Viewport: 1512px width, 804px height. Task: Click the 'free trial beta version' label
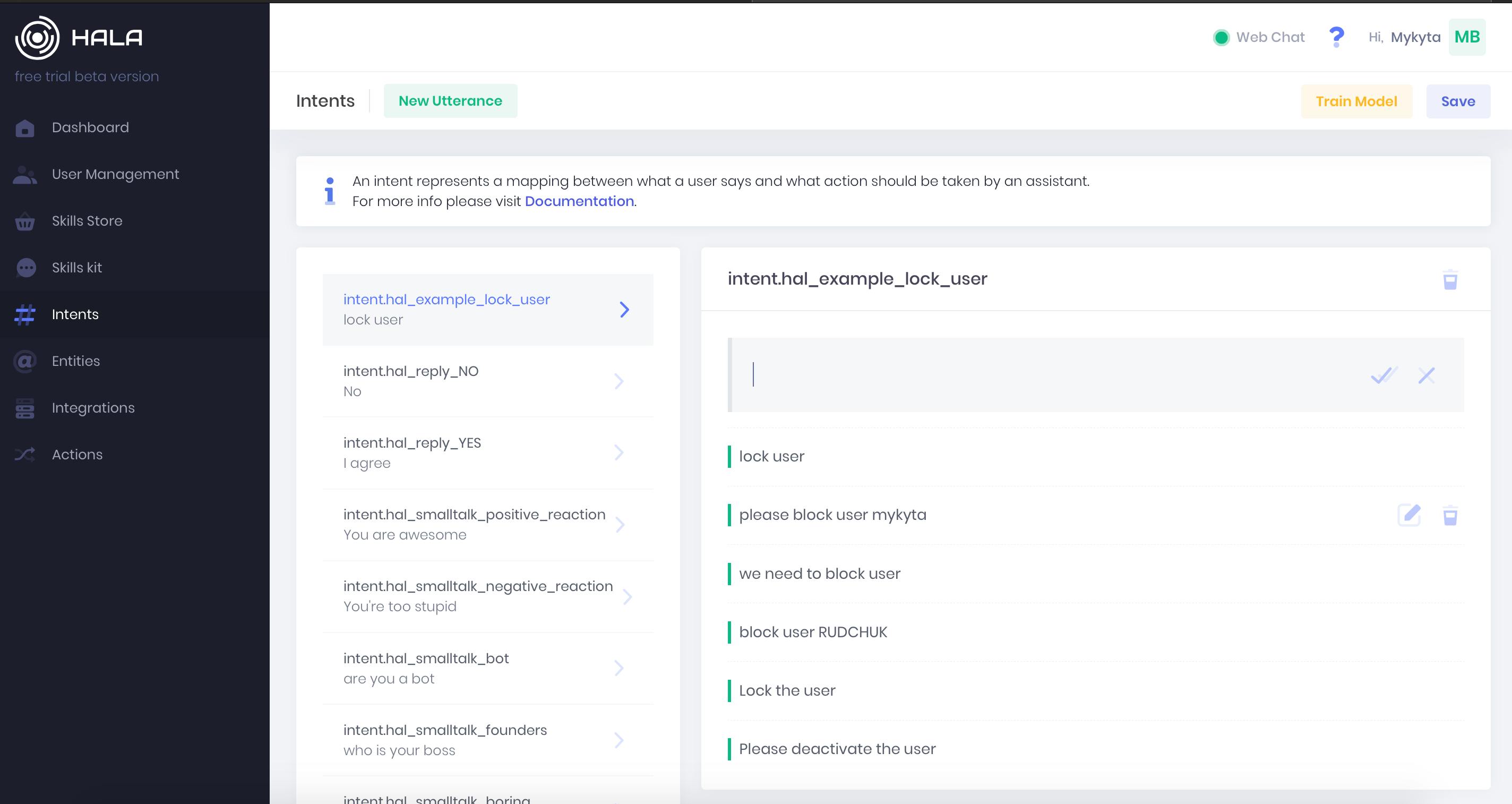(x=87, y=77)
